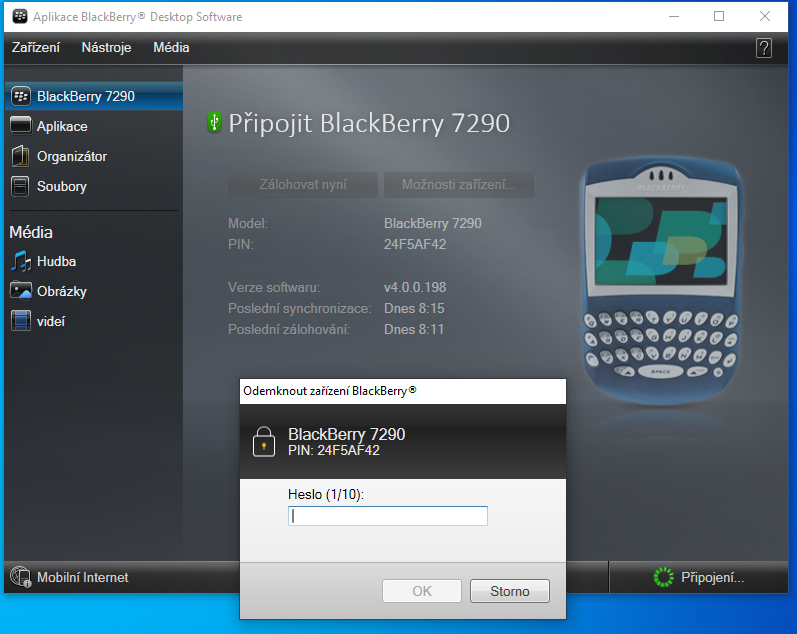
Task: Click the Mobilní Internet globe icon
Action: coord(20,577)
